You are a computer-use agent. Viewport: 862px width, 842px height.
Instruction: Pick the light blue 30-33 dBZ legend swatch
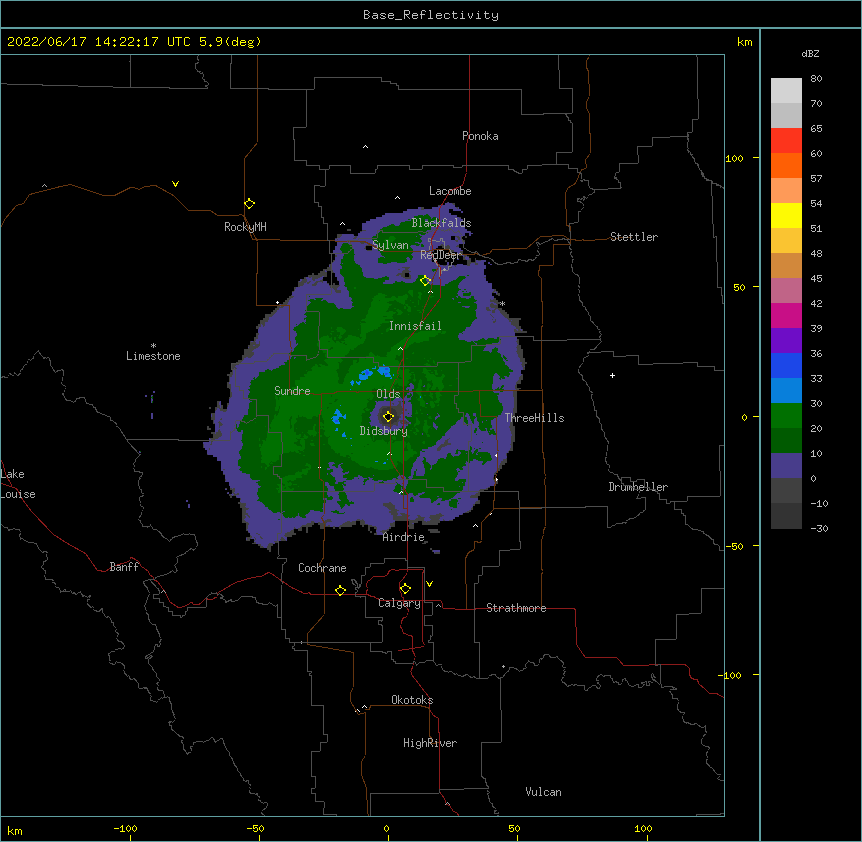786,391
